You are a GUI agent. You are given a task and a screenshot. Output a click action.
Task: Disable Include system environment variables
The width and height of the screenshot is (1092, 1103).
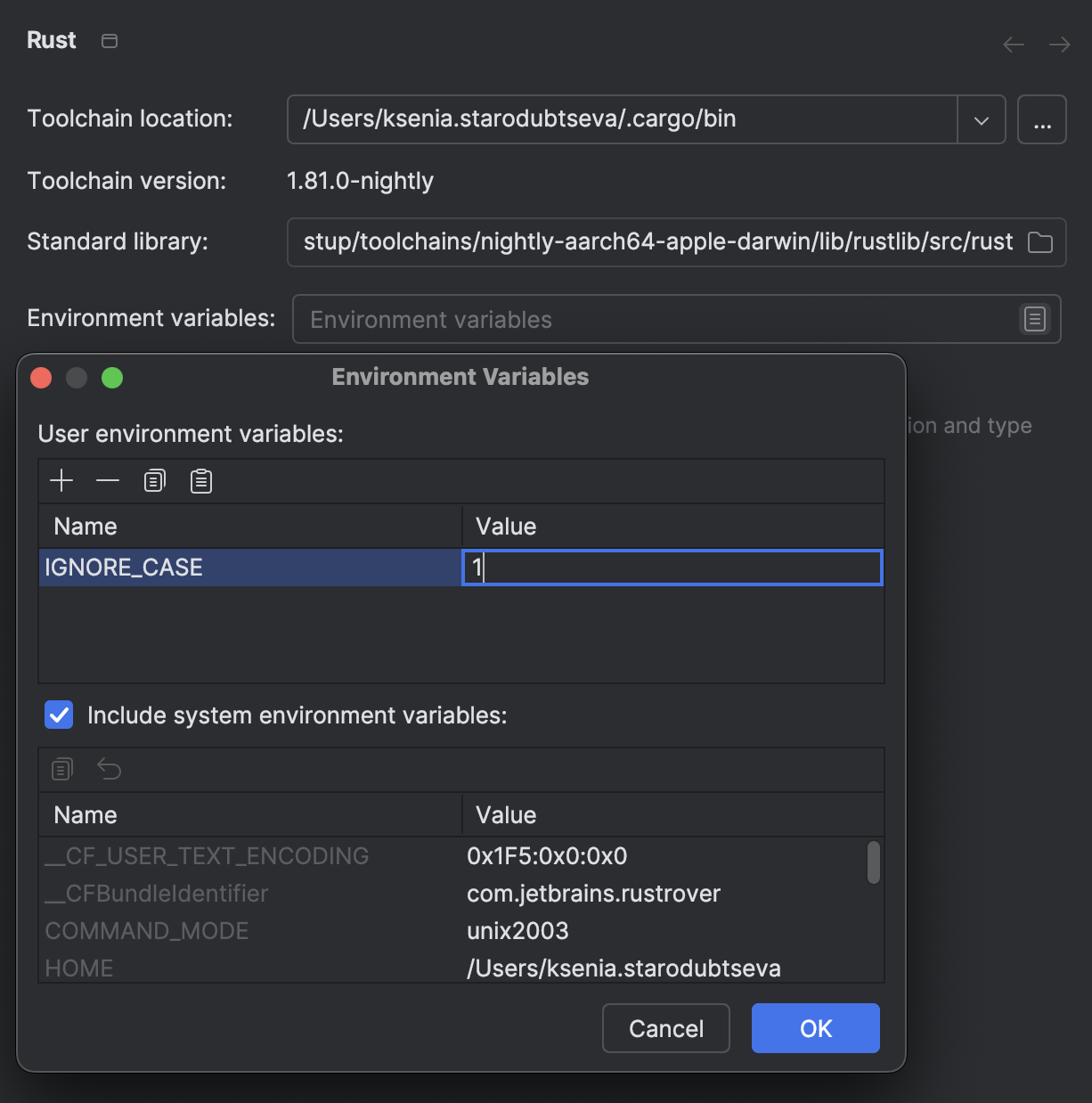[x=58, y=715]
